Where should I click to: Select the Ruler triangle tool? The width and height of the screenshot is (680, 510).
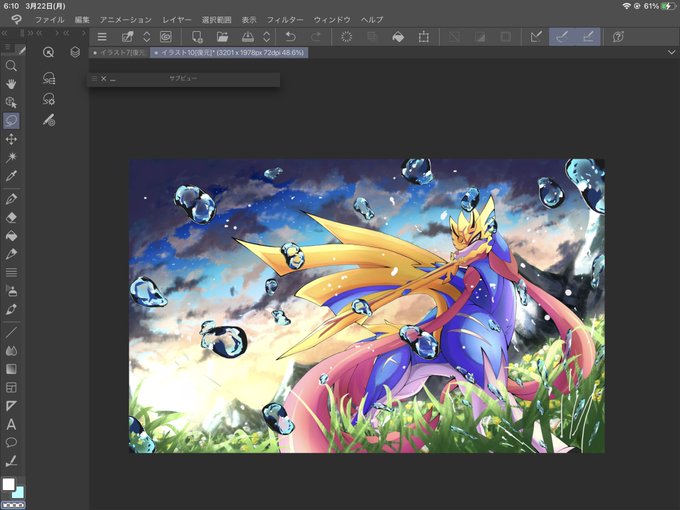click(x=11, y=405)
